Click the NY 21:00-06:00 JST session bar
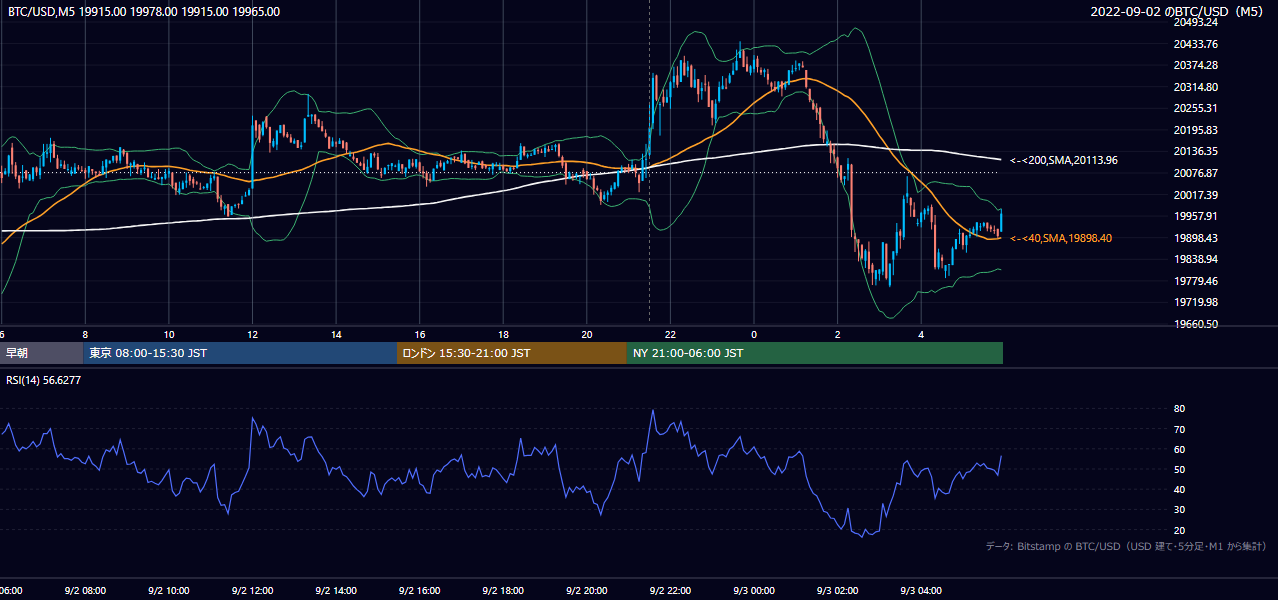This screenshot has height=600, width=1278. (815, 353)
